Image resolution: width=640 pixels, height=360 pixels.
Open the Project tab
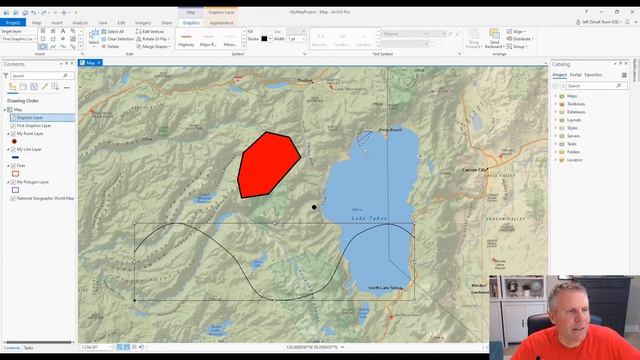(13, 23)
